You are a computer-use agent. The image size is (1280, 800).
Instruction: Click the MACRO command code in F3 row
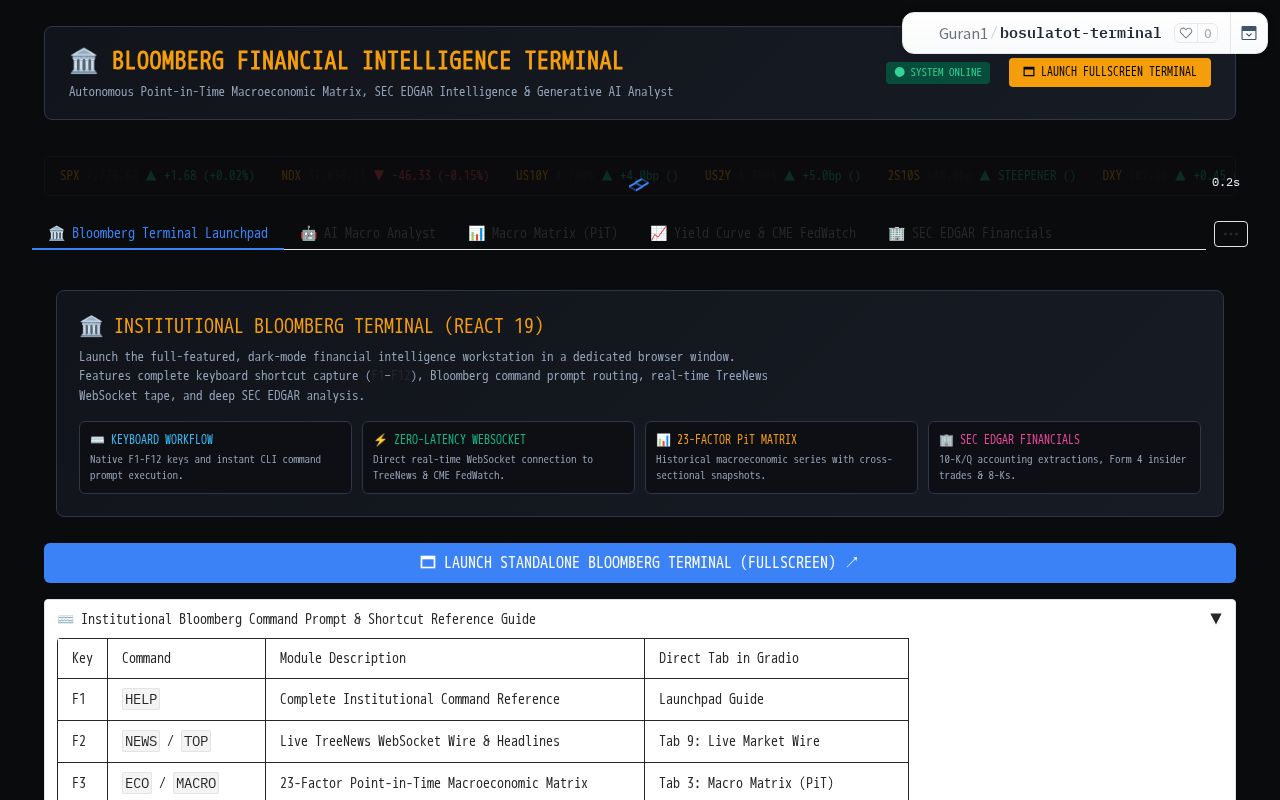[x=196, y=783]
